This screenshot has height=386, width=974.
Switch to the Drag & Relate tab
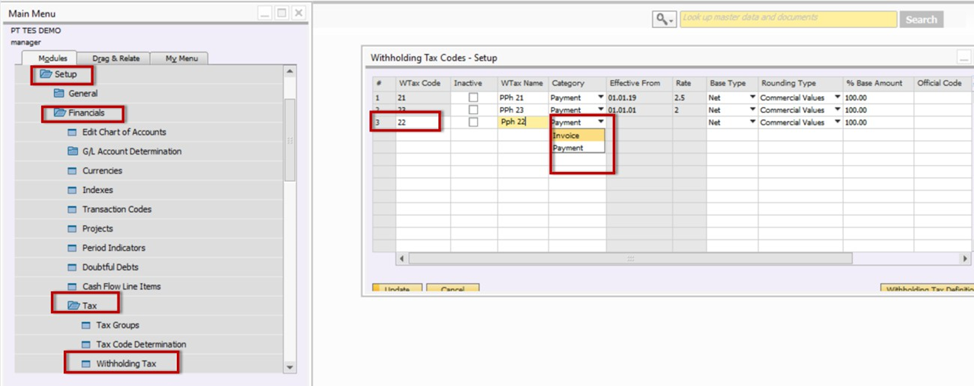click(x=116, y=58)
